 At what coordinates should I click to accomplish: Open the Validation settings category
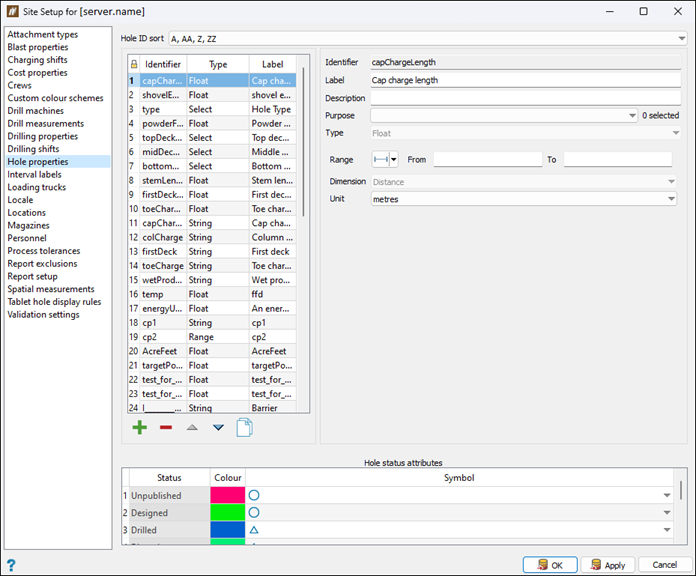coord(43,315)
